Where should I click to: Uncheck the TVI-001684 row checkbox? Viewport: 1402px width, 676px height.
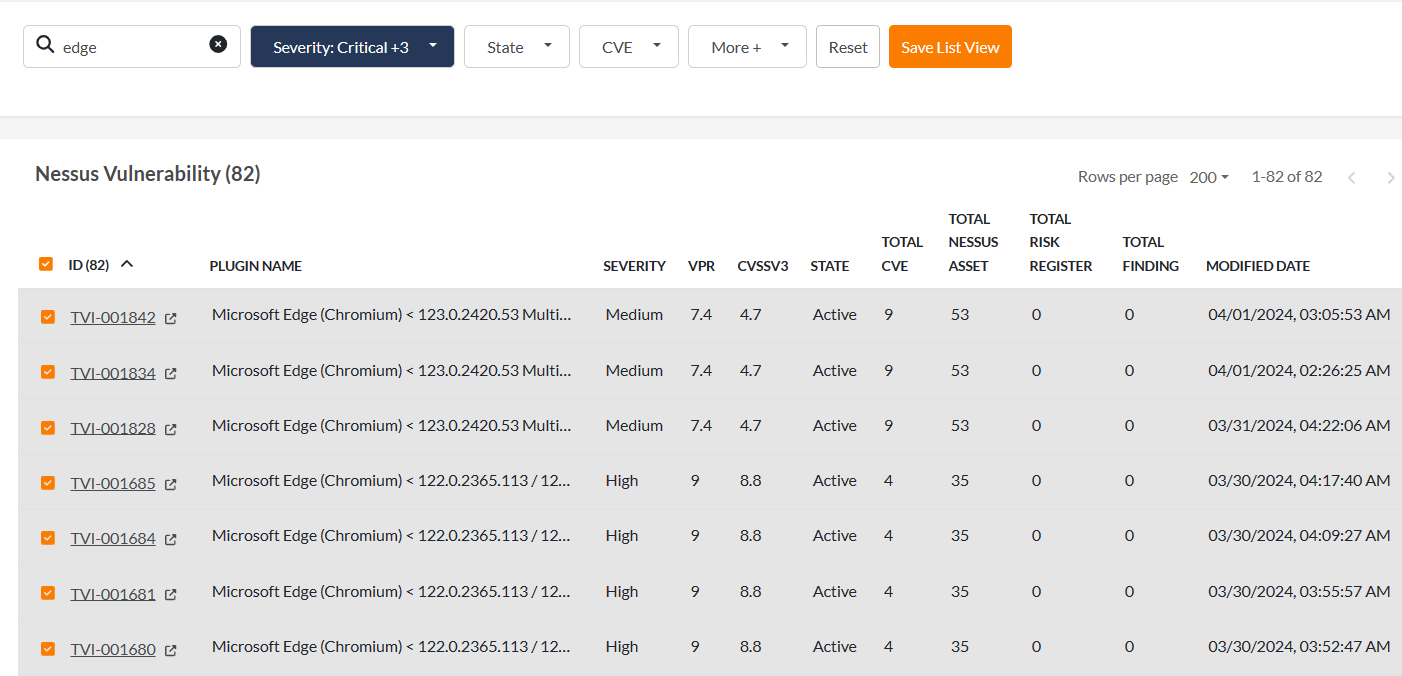[x=48, y=537]
